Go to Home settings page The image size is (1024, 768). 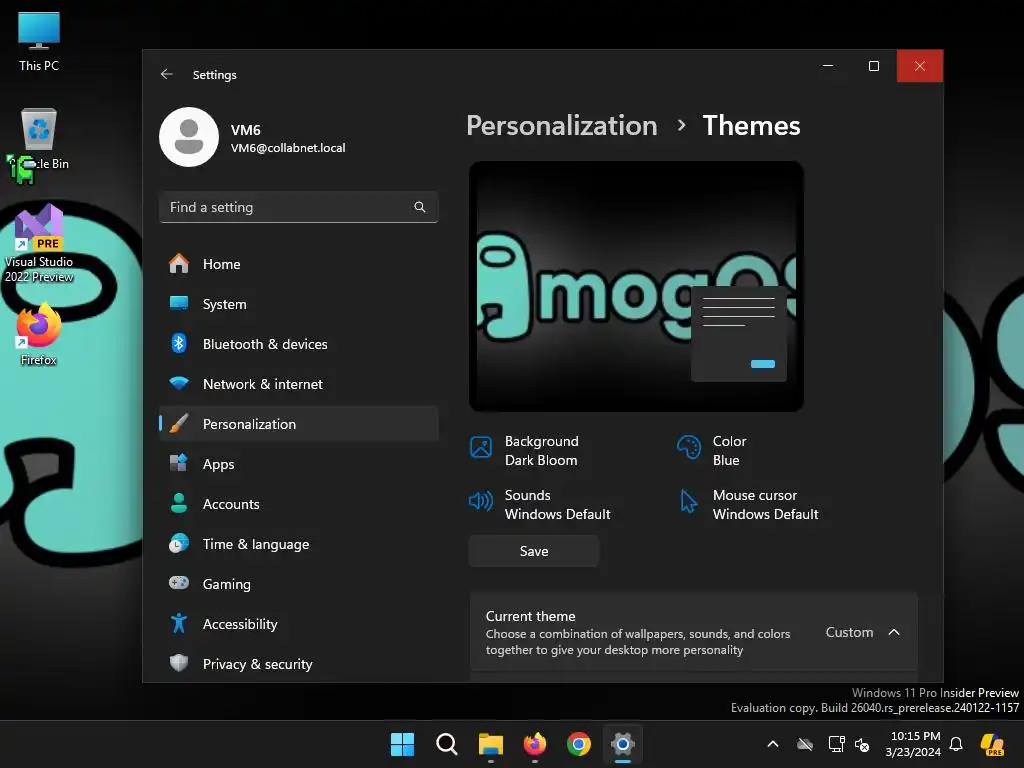299,264
